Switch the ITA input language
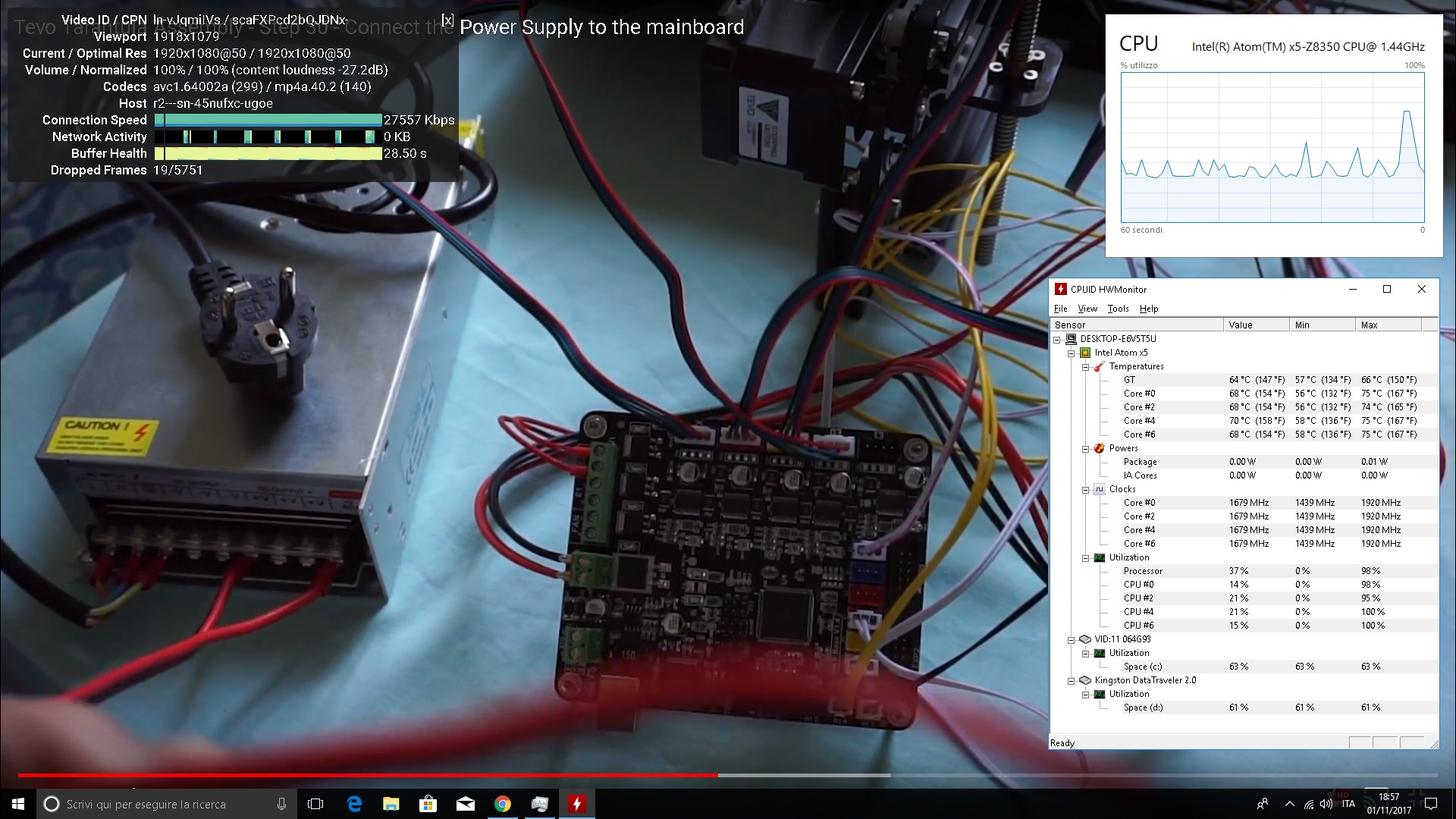Image resolution: width=1456 pixels, height=819 pixels. click(x=1348, y=804)
